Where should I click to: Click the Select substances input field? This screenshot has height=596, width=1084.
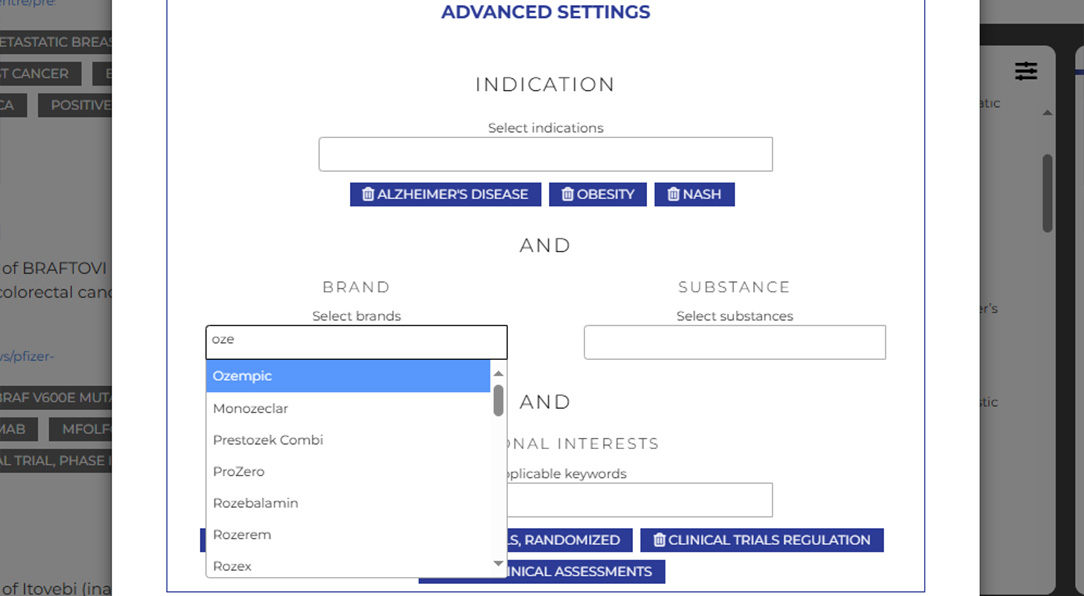pyautogui.click(x=734, y=342)
